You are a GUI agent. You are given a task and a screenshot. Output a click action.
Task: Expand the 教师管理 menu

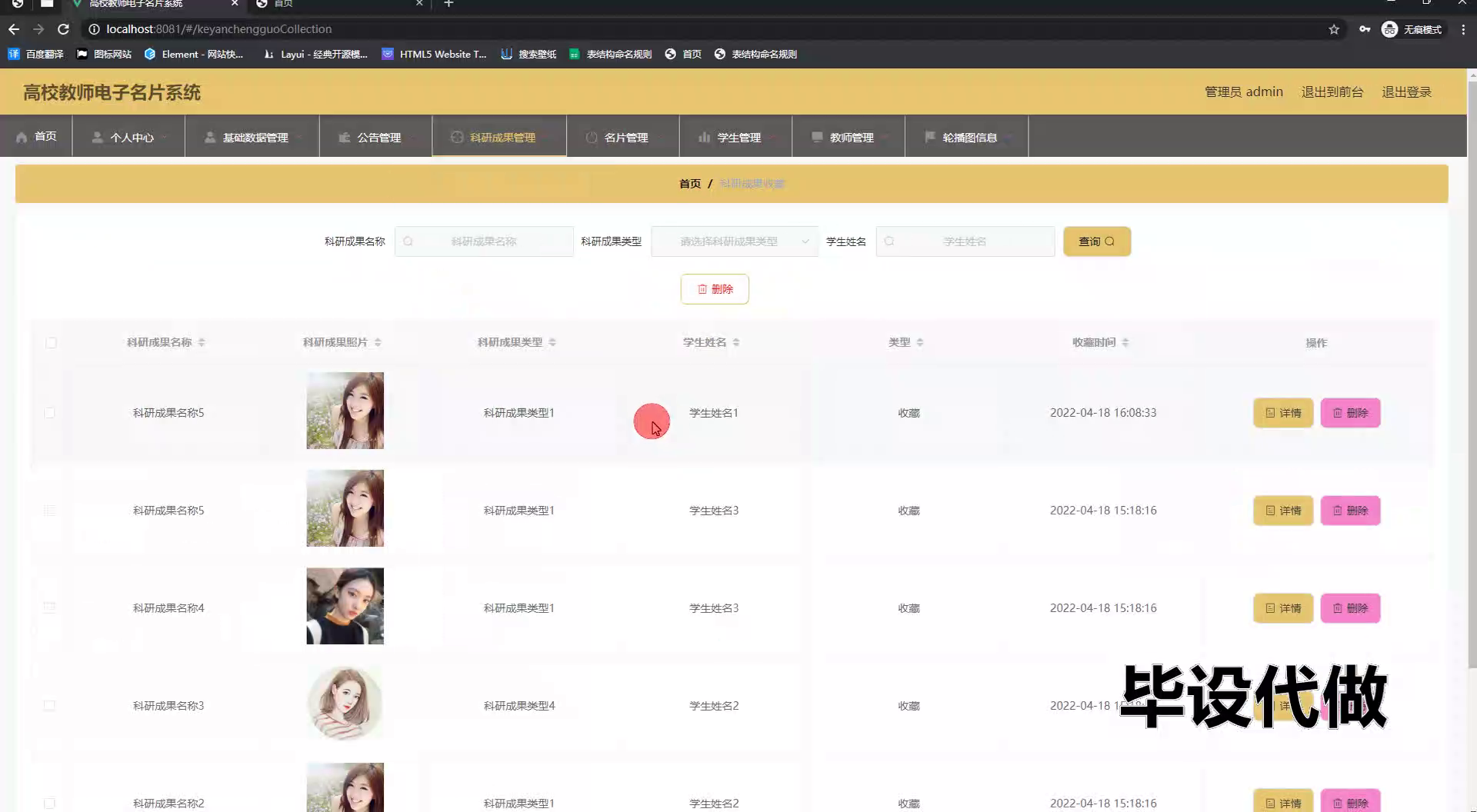[849, 137]
